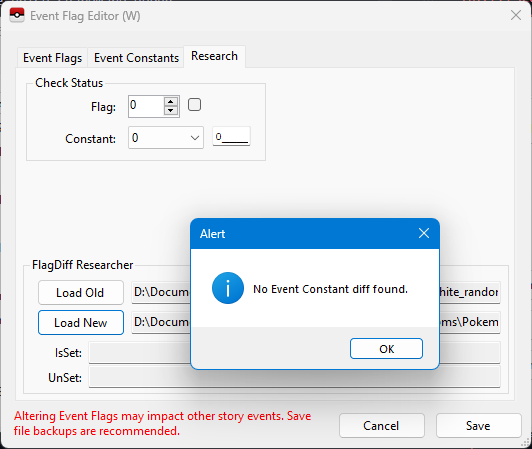Click the Constant value input field

tap(231, 137)
